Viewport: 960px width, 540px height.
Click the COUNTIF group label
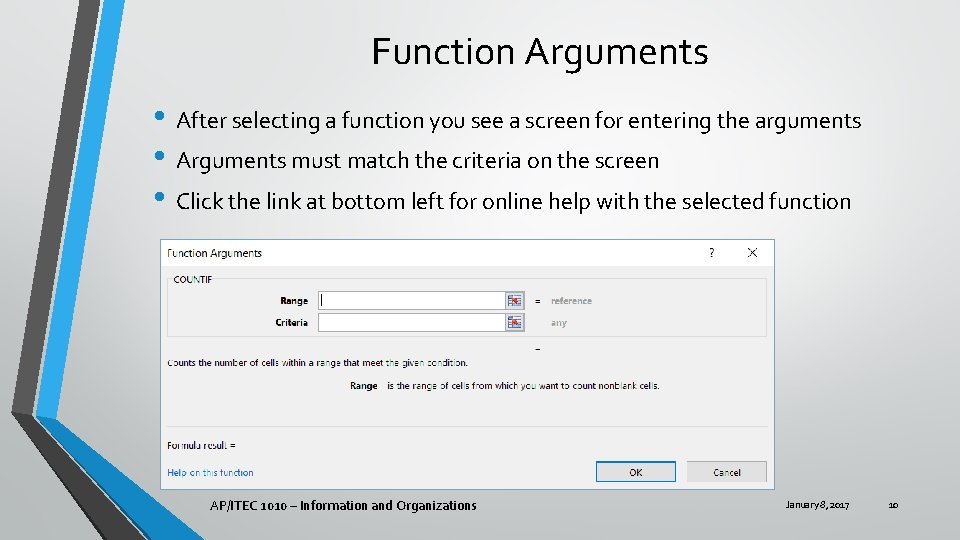coord(193,279)
